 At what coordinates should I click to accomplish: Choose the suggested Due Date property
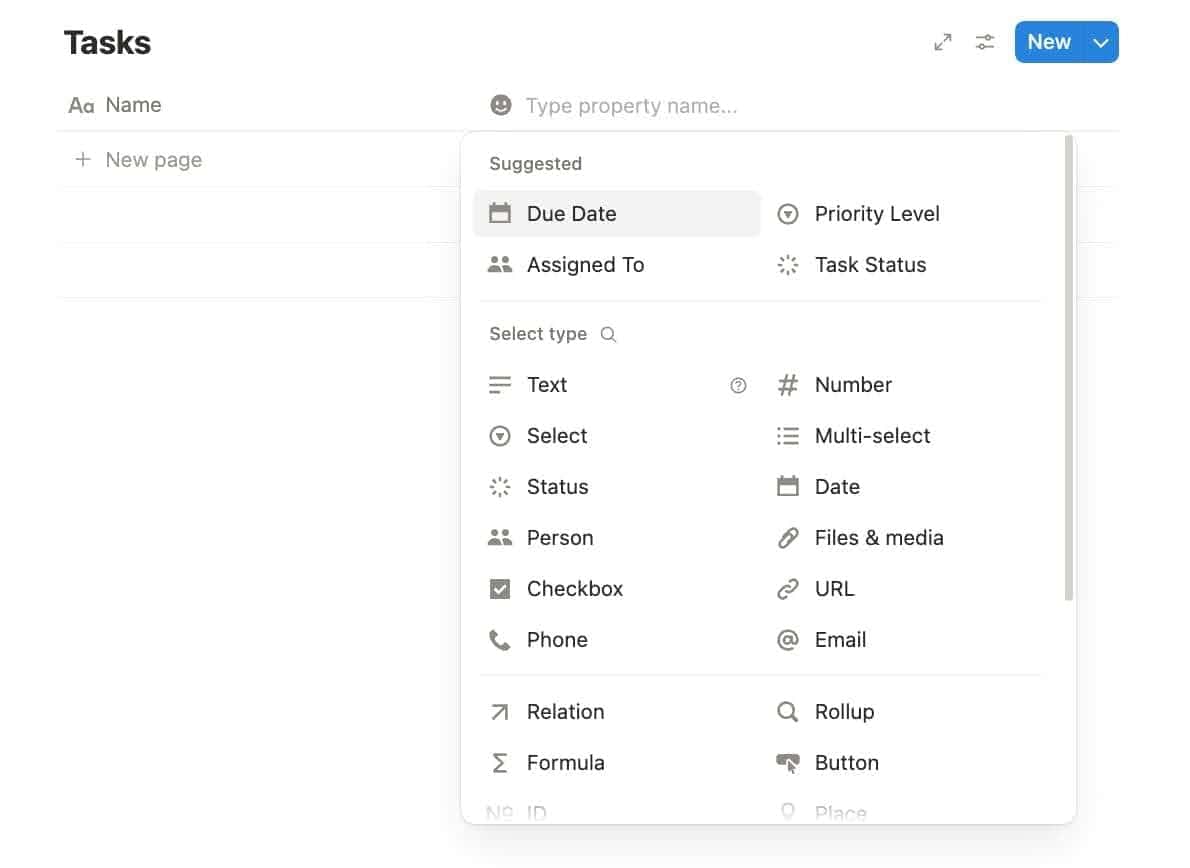(571, 213)
